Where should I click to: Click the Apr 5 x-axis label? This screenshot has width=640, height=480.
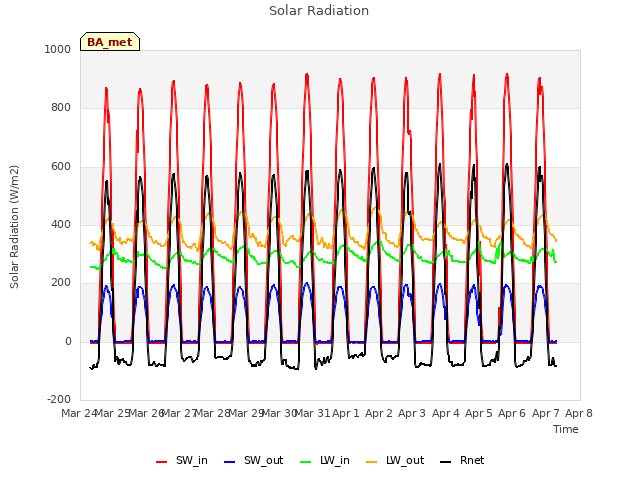point(479,413)
